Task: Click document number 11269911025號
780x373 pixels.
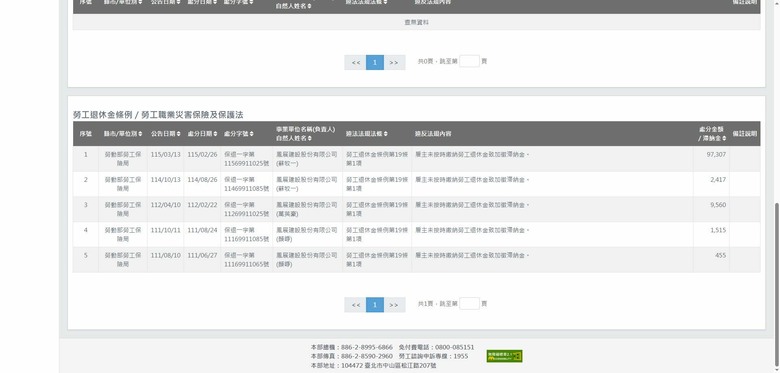Action: coord(247,214)
